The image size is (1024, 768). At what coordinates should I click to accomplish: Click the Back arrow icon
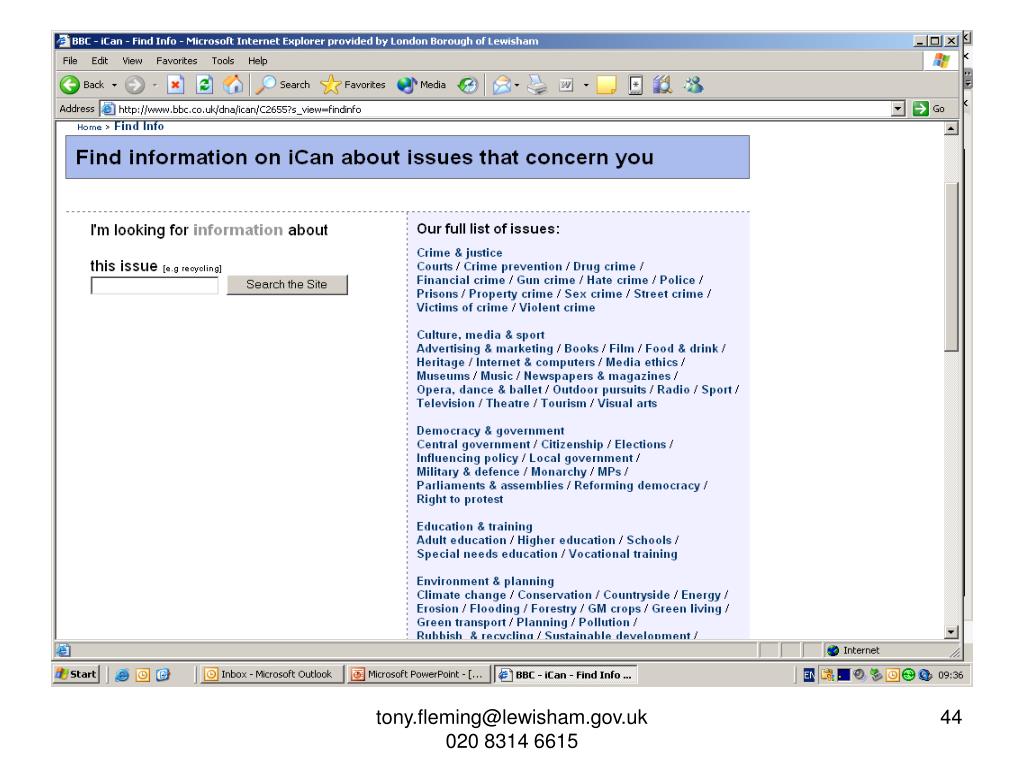click(69, 84)
